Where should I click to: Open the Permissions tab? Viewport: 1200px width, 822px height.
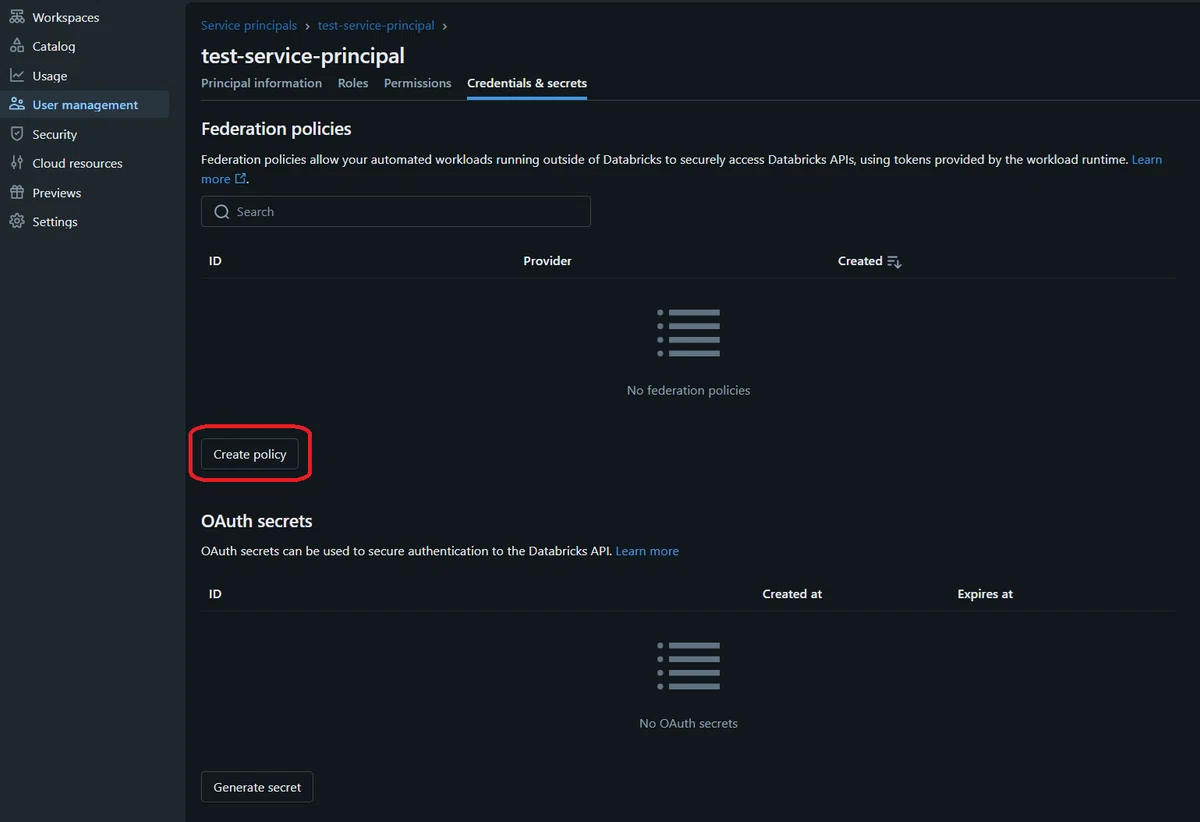(x=418, y=83)
